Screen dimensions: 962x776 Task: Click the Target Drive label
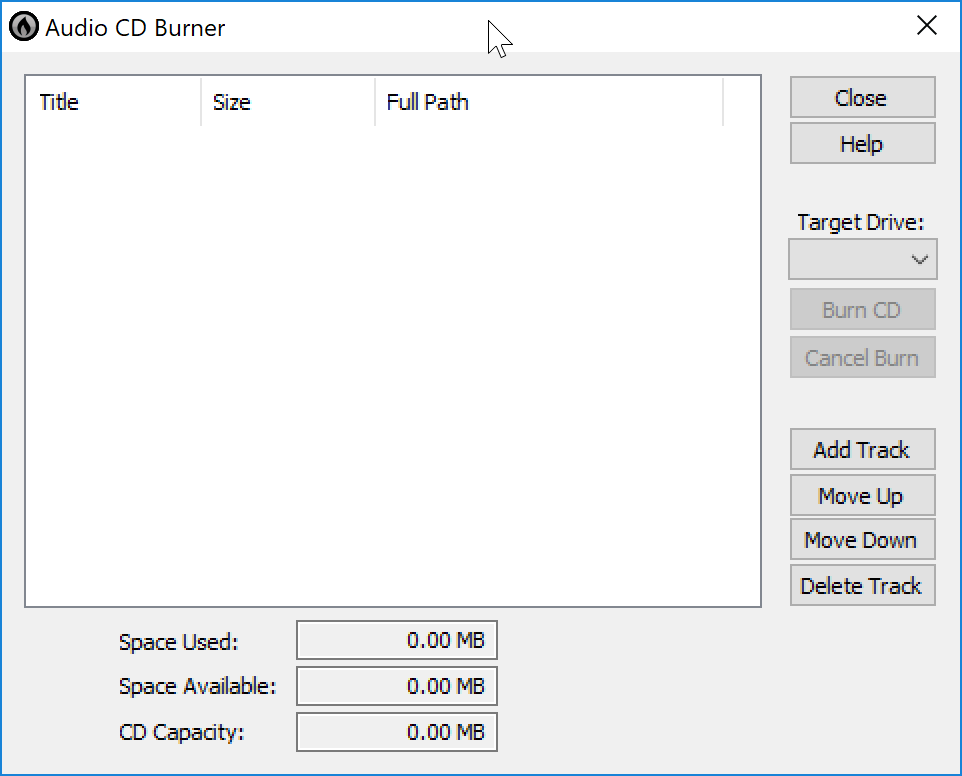[861, 222]
